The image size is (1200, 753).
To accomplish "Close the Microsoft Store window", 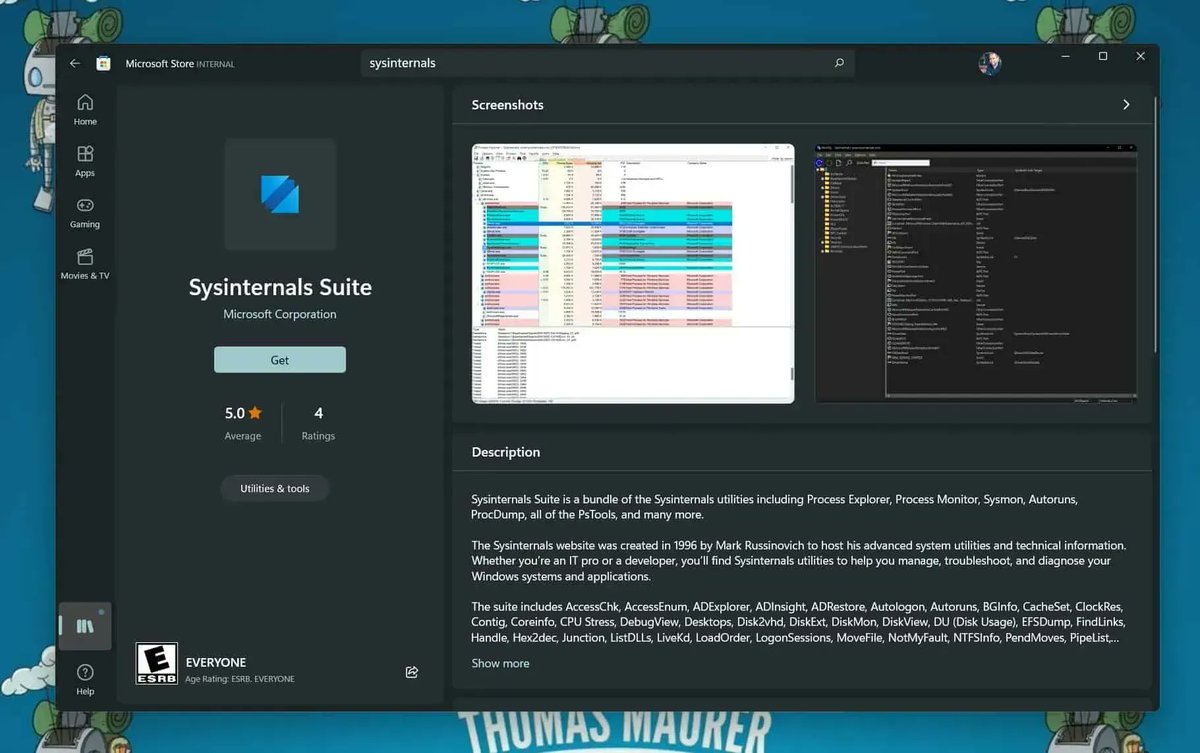I will tap(1140, 57).
